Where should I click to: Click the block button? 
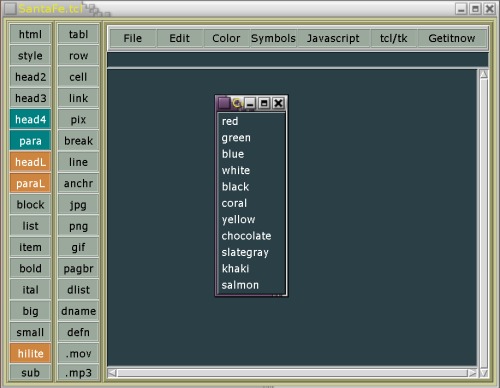[30, 205]
